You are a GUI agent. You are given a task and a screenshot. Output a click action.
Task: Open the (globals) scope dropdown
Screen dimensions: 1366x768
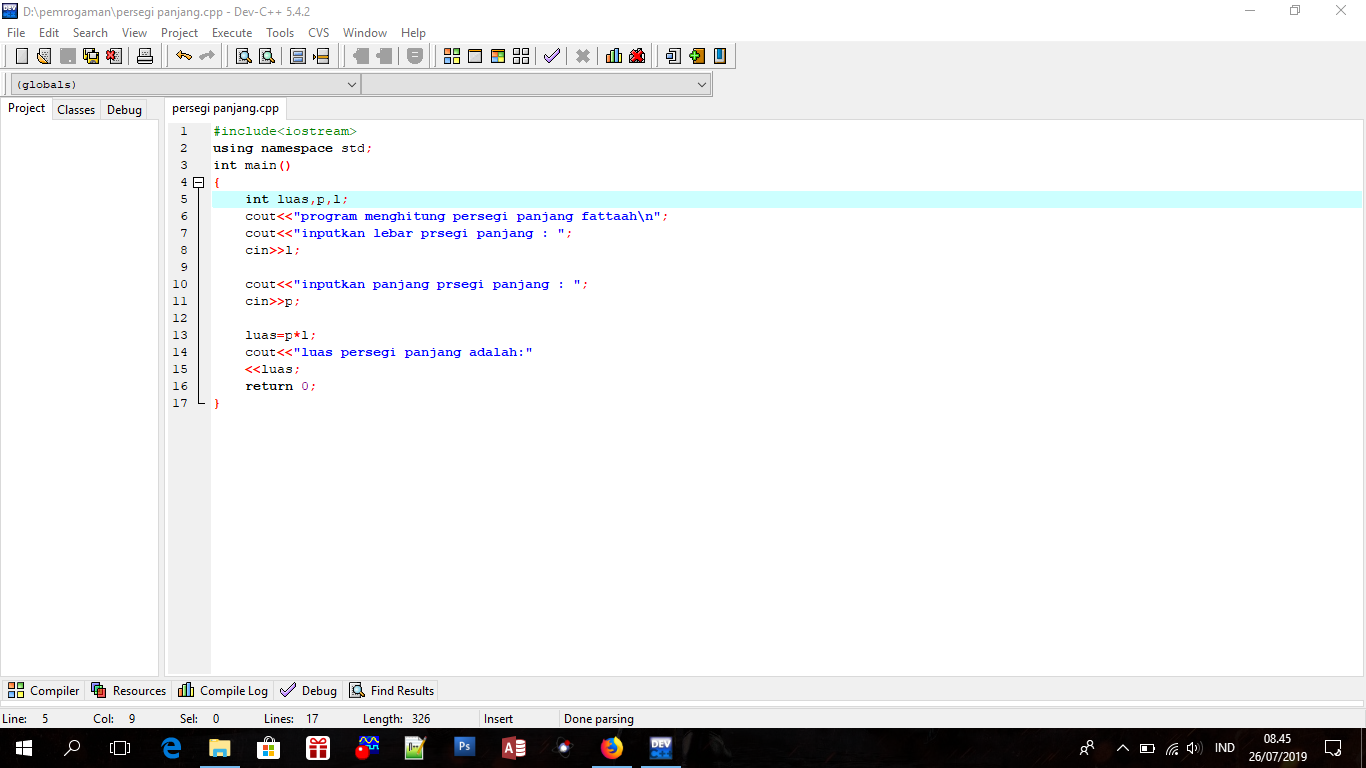pyautogui.click(x=185, y=85)
